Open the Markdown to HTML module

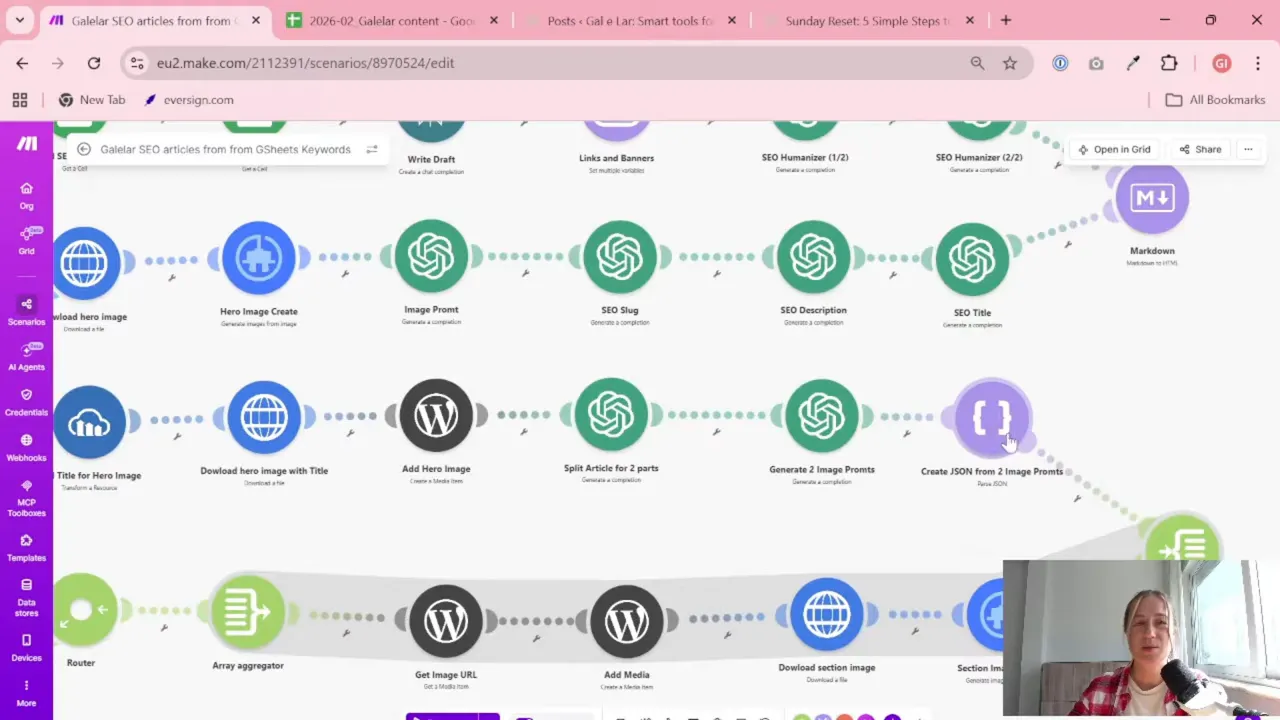[x=1152, y=198]
